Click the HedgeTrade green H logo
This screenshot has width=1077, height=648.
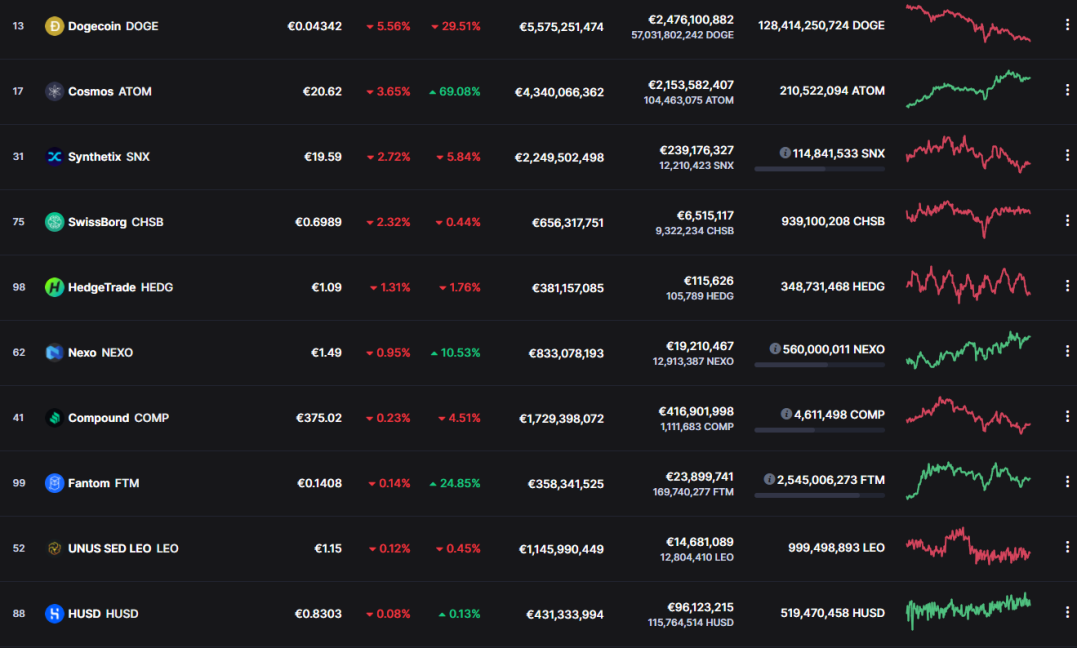pyautogui.click(x=54, y=287)
